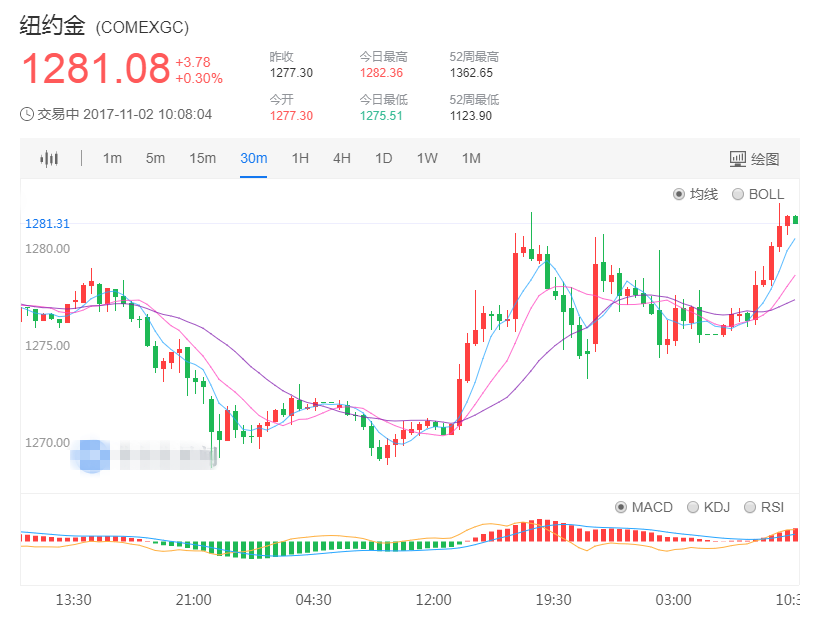Click the 1281.31 price axis label
Viewport: 816px width, 622px height.
coord(48,224)
